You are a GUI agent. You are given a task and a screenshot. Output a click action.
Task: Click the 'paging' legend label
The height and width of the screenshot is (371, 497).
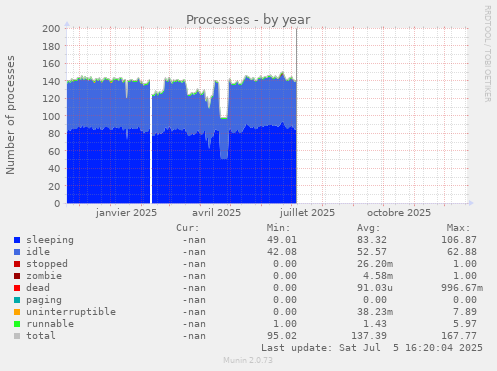pyautogui.click(x=44, y=300)
